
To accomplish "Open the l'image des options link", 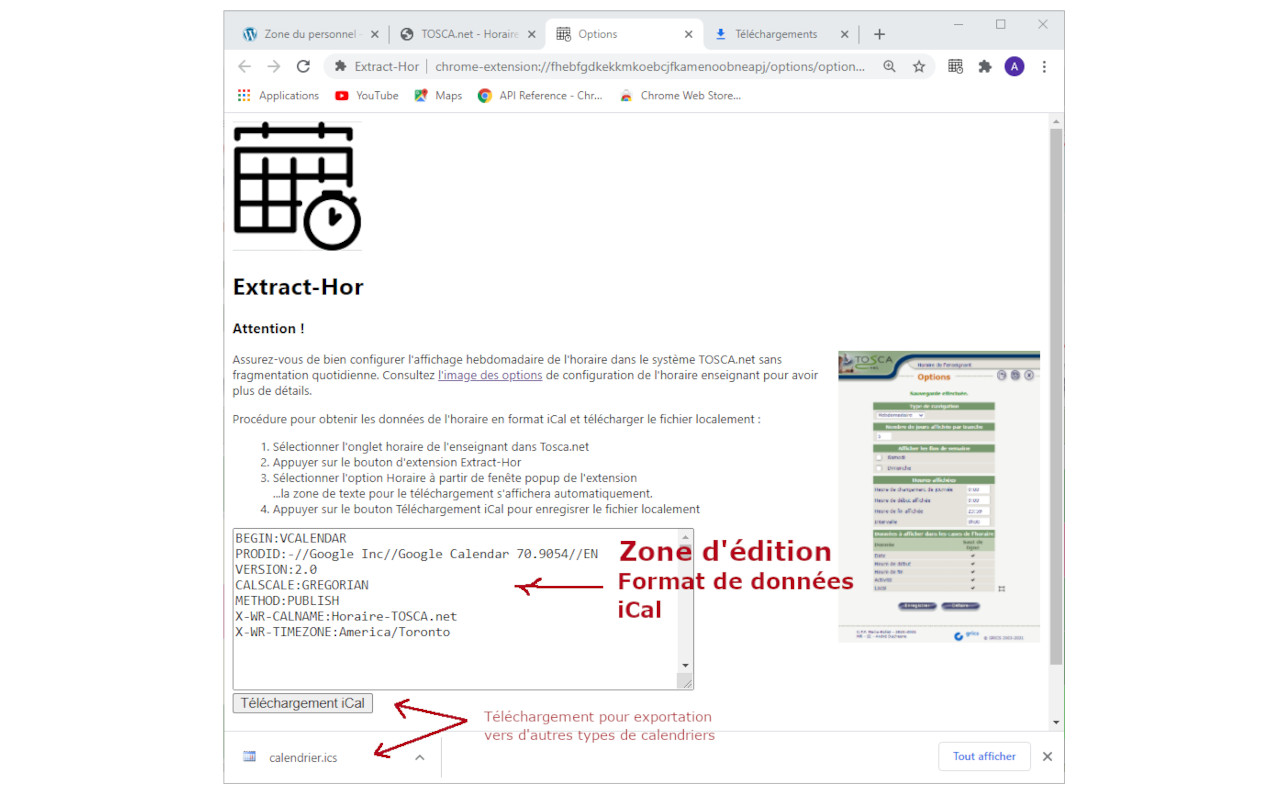I will coord(490,375).
